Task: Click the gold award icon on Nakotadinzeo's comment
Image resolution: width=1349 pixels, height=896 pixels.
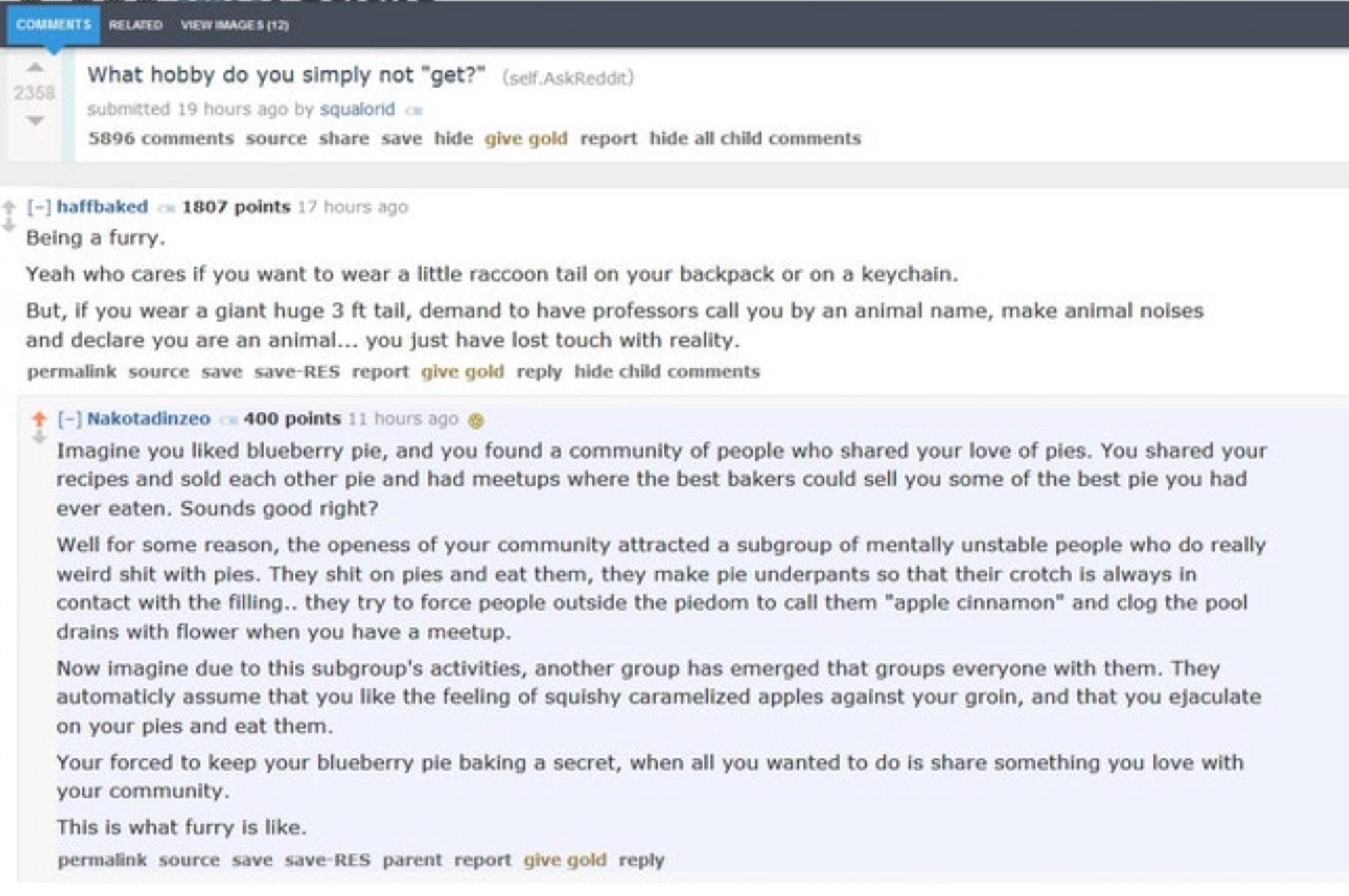Action: coord(475,420)
